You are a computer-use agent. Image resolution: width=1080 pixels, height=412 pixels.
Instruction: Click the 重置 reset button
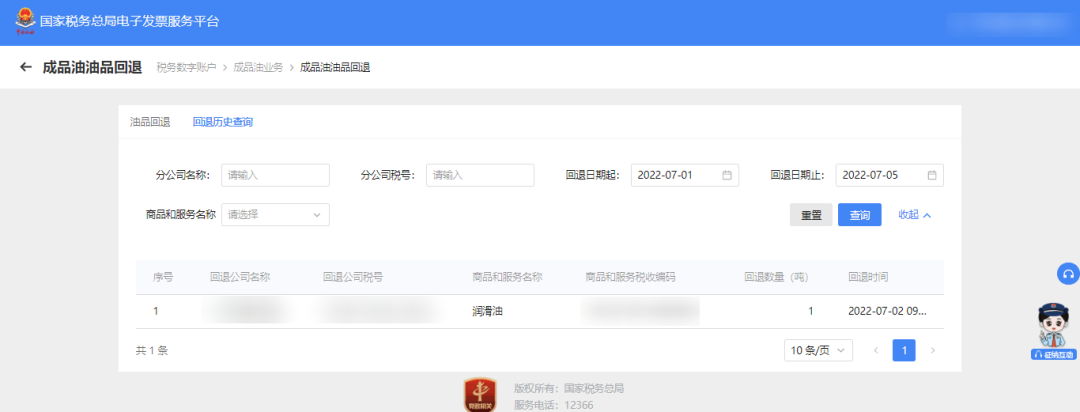coord(810,215)
